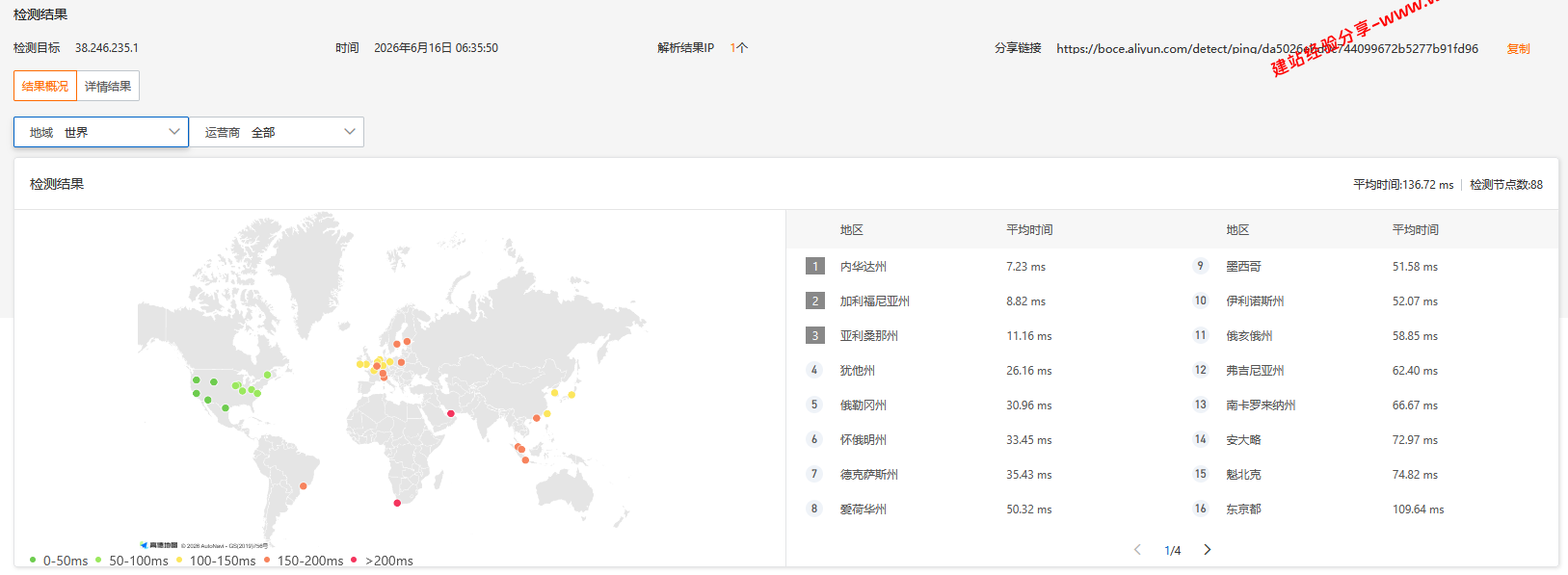The width and height of the screenshot is (1568, 575).
Task: Select the 南卡罗来纳州 row
Action: [1365, 405]
